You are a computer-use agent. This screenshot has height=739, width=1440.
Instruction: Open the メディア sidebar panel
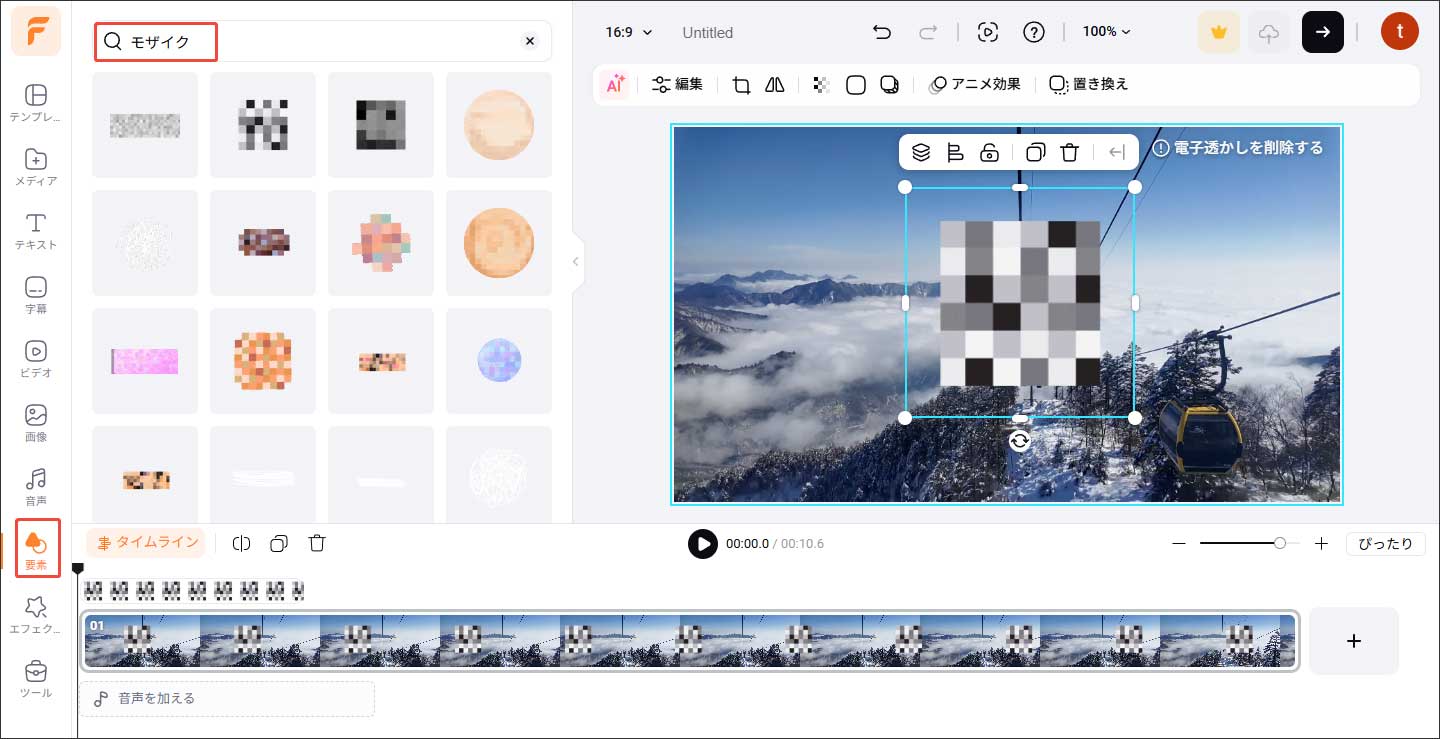pyautogui.click(x=35, y=168)
